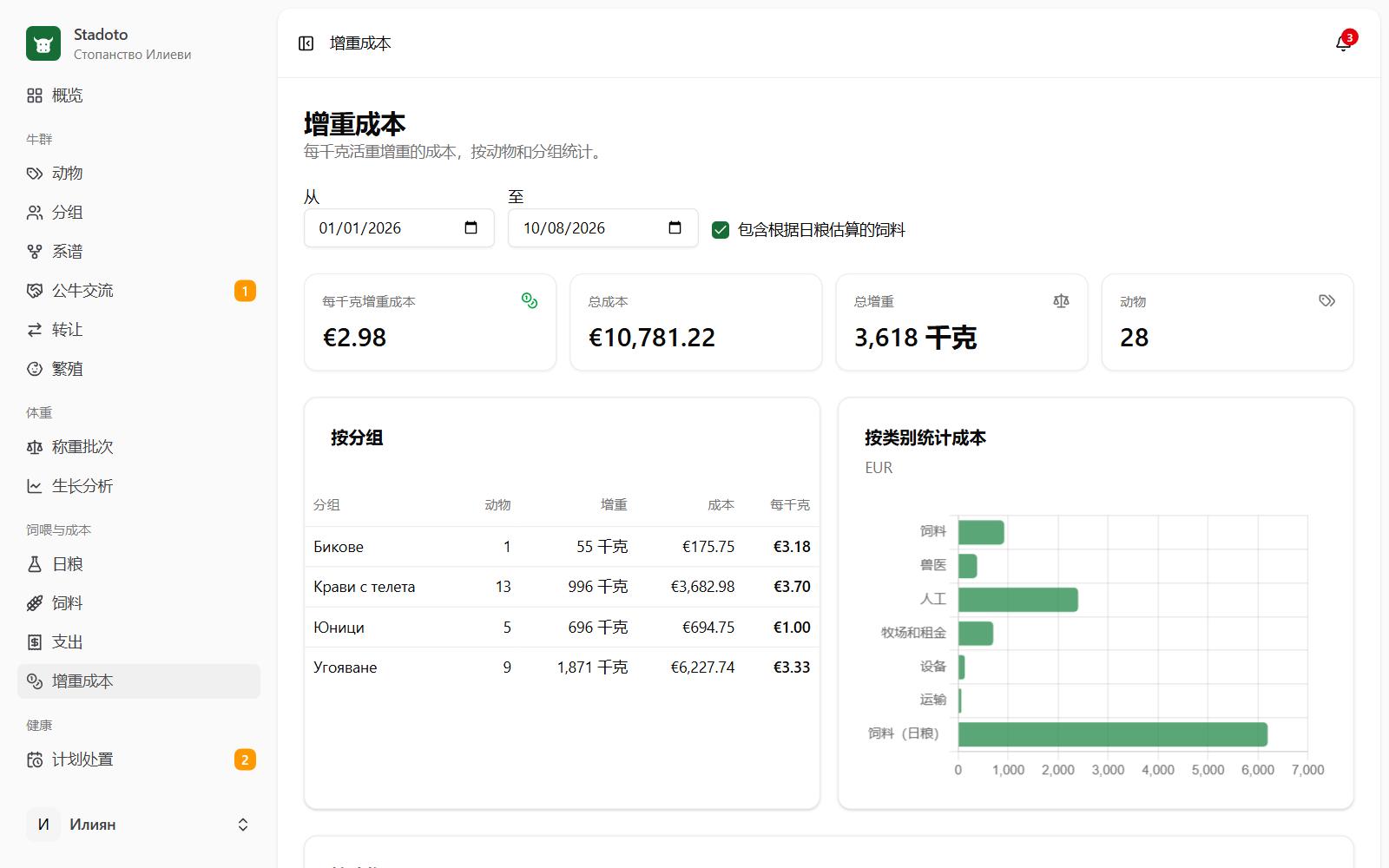Click the €10,781.22 total cost value
The height and width of the screenshot is (868, 1389).
point(652,338)
